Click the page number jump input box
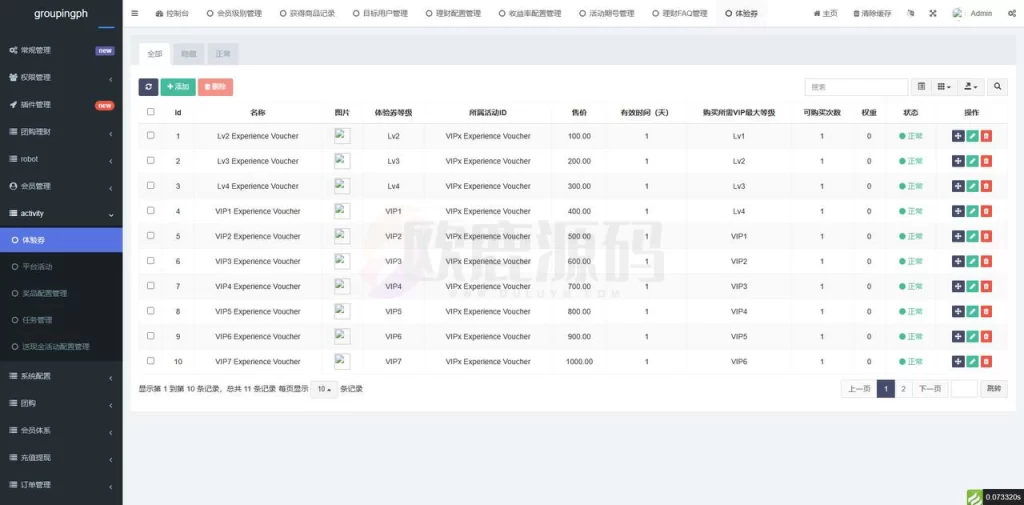 (964, 389)
